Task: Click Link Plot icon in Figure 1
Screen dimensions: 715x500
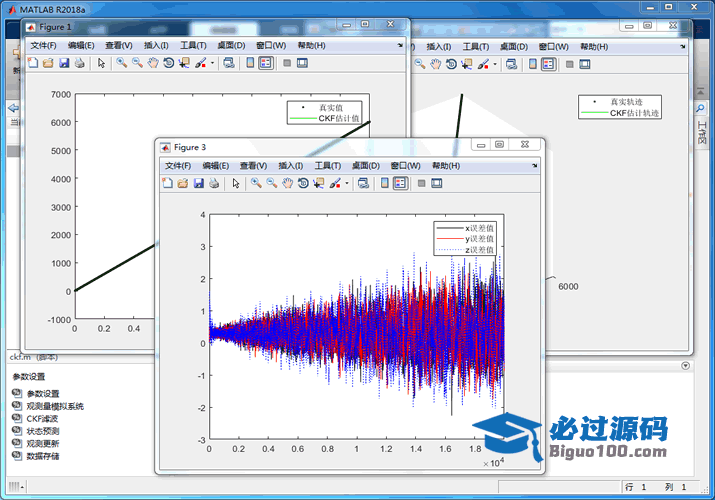Action: pos(229,63)
